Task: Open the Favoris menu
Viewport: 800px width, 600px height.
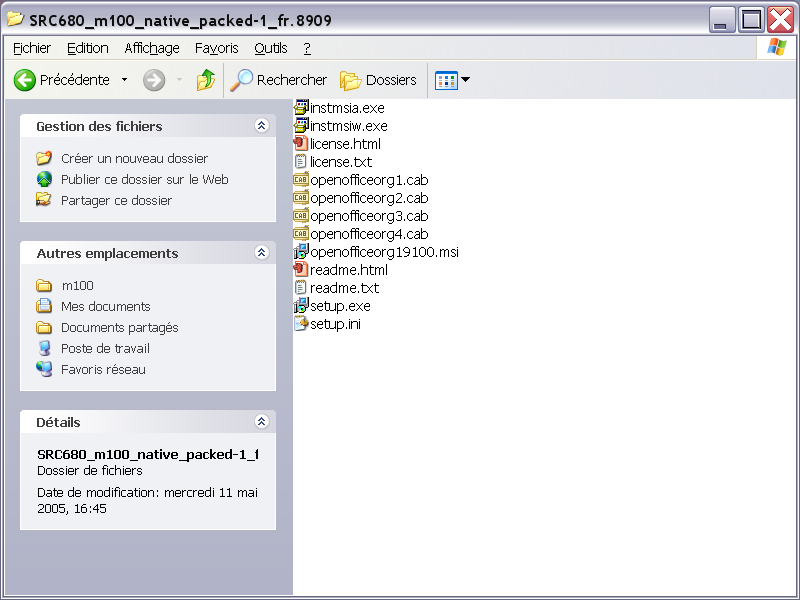Action: point(216,48)
